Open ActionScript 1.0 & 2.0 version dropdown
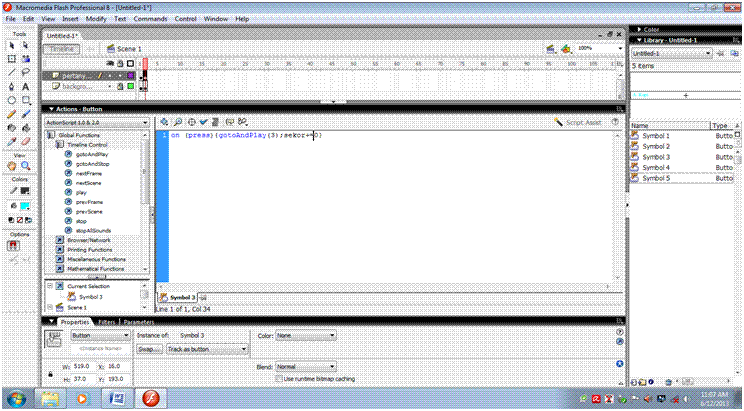 97,122
